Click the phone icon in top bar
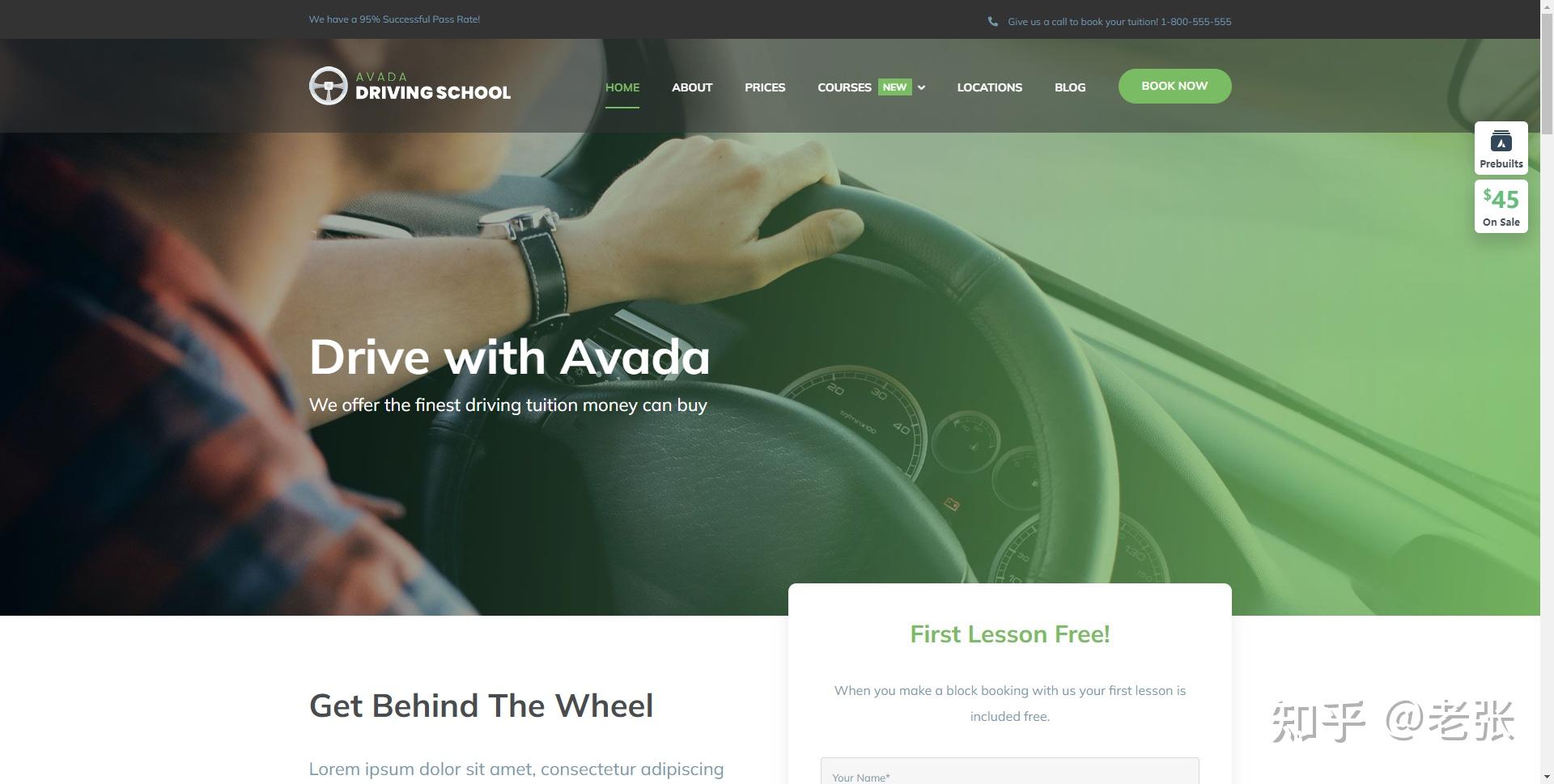 [993, 22]
